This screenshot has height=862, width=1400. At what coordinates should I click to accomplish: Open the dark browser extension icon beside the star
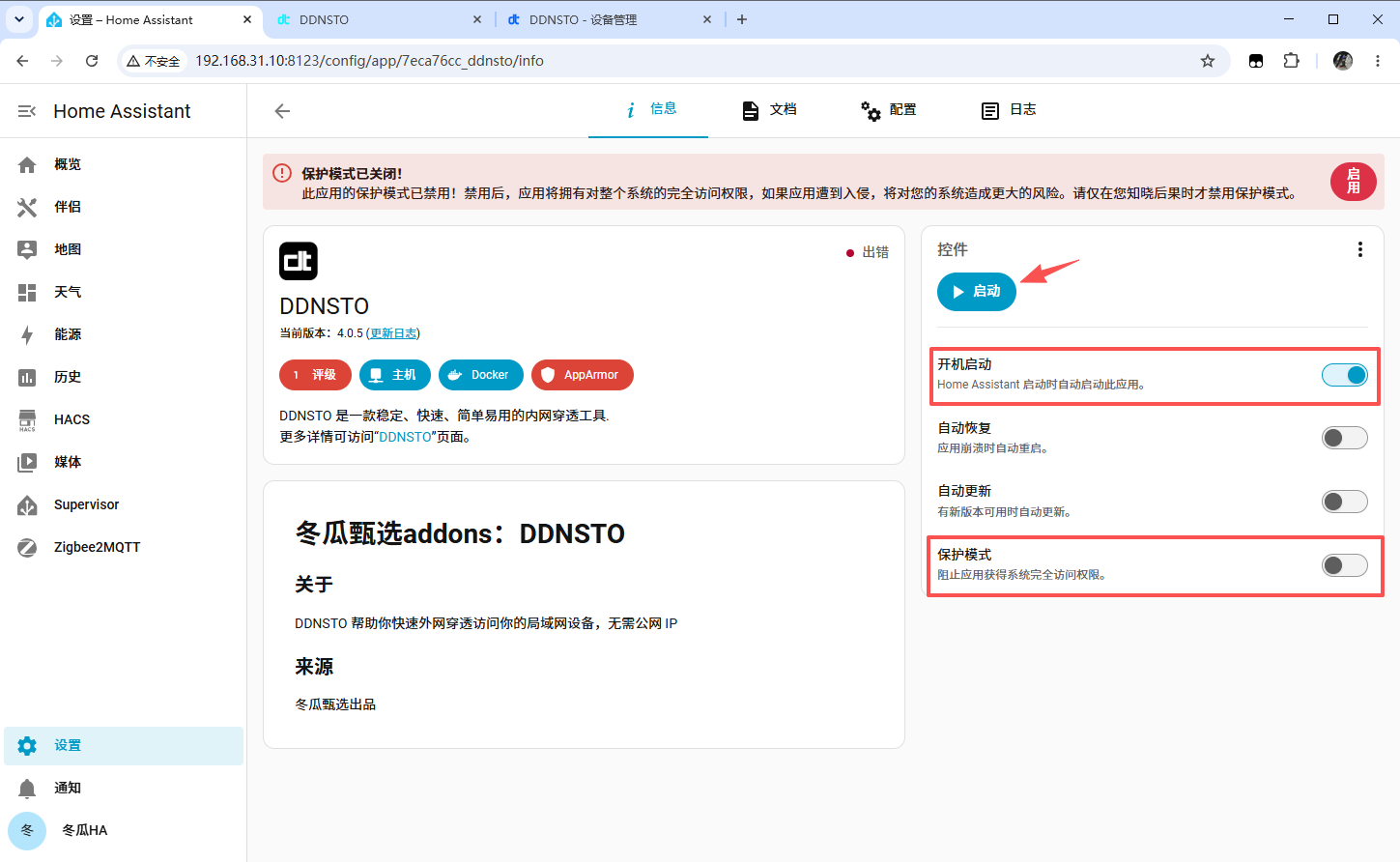tap(1256, 61)
